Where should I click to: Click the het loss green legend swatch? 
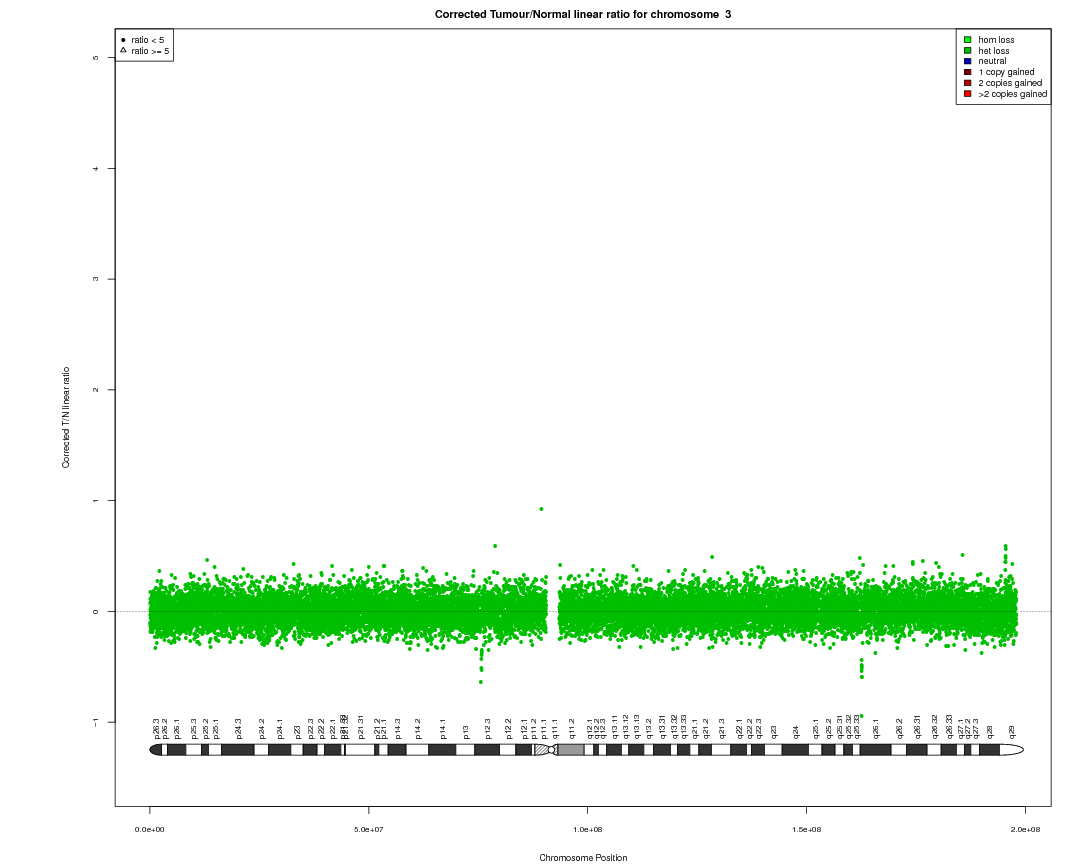coord(968,51)
